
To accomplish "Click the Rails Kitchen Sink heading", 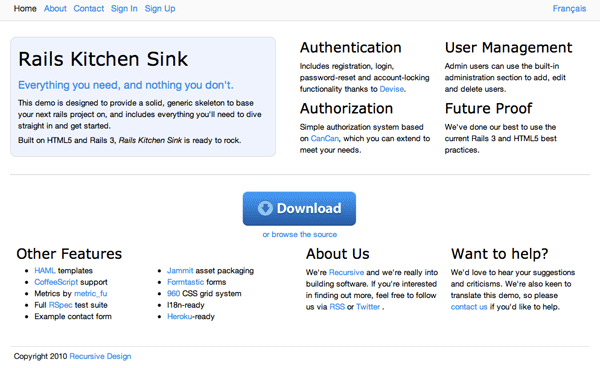I will click(103, 59).
